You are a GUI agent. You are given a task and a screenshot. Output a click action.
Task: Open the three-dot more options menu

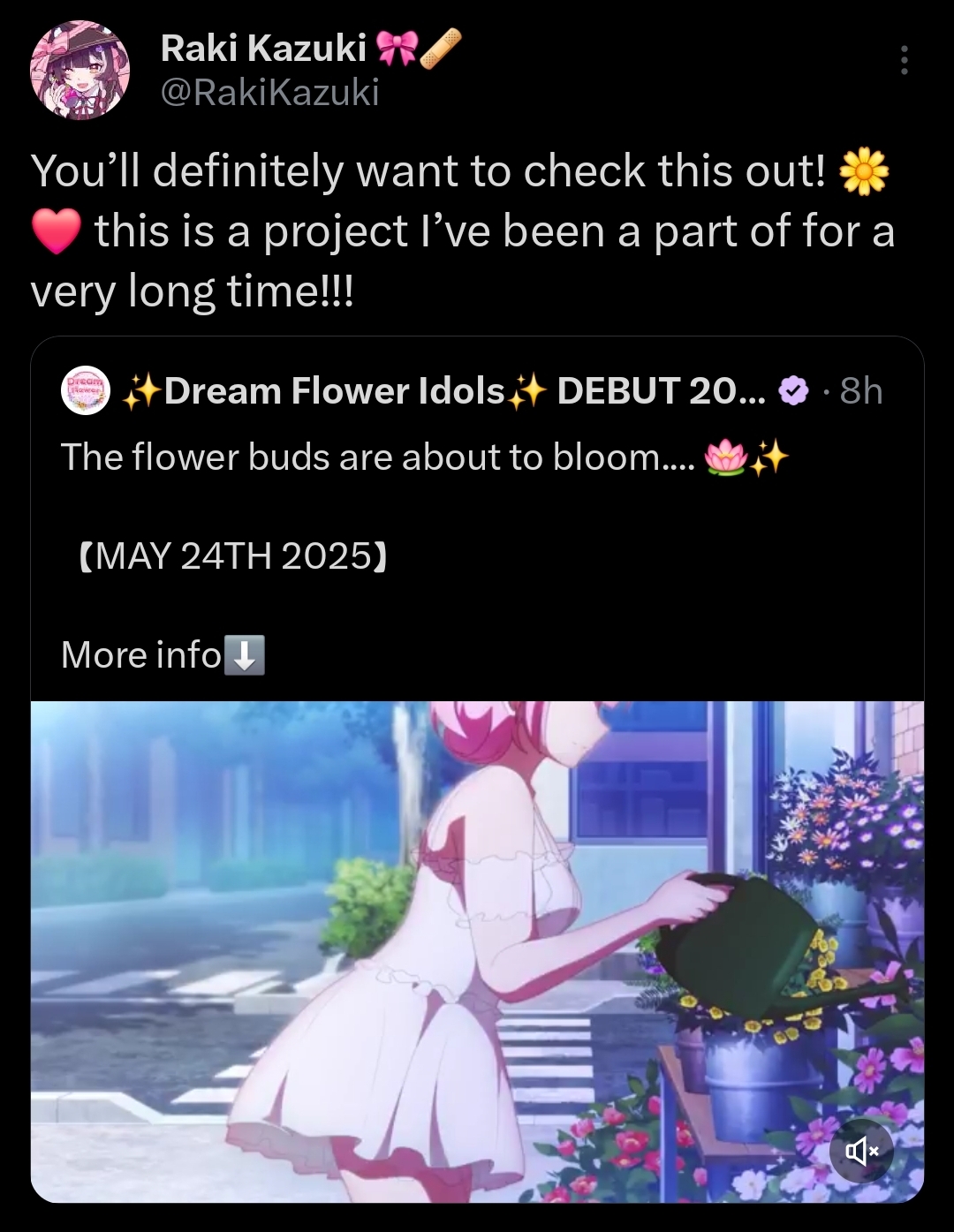click(904, 60)
